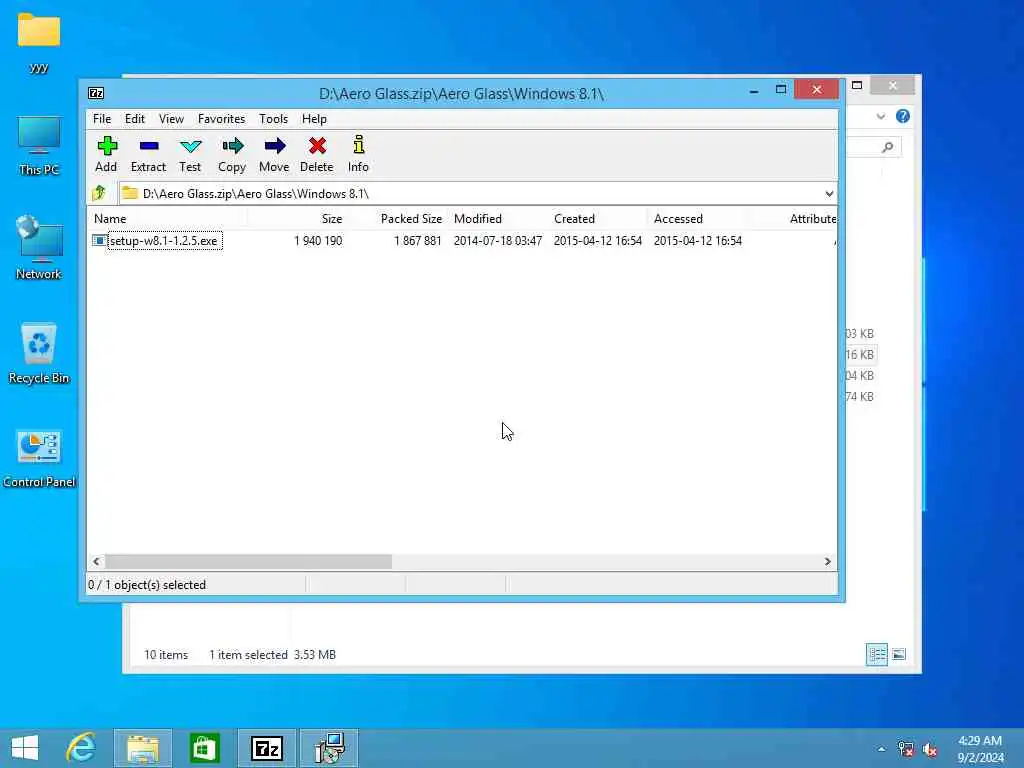Switch to 7-Zip on the taskbar
The height and width of the screenshot is (768, 1024).
pos(266,748)
